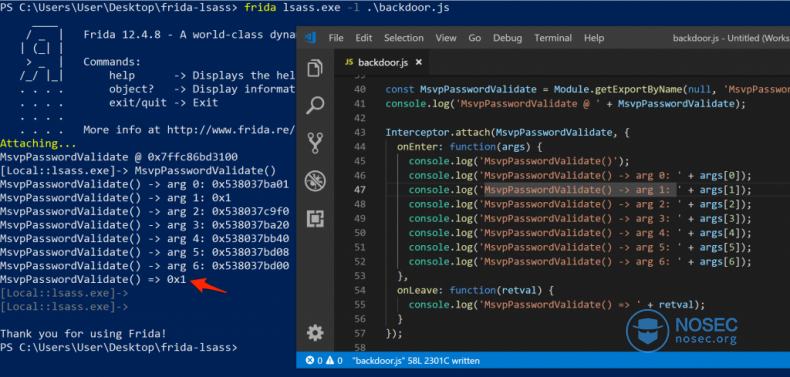Select the backdoor.js tab
Viewport: 790px width, 377px height.
[x=381, y=62]
